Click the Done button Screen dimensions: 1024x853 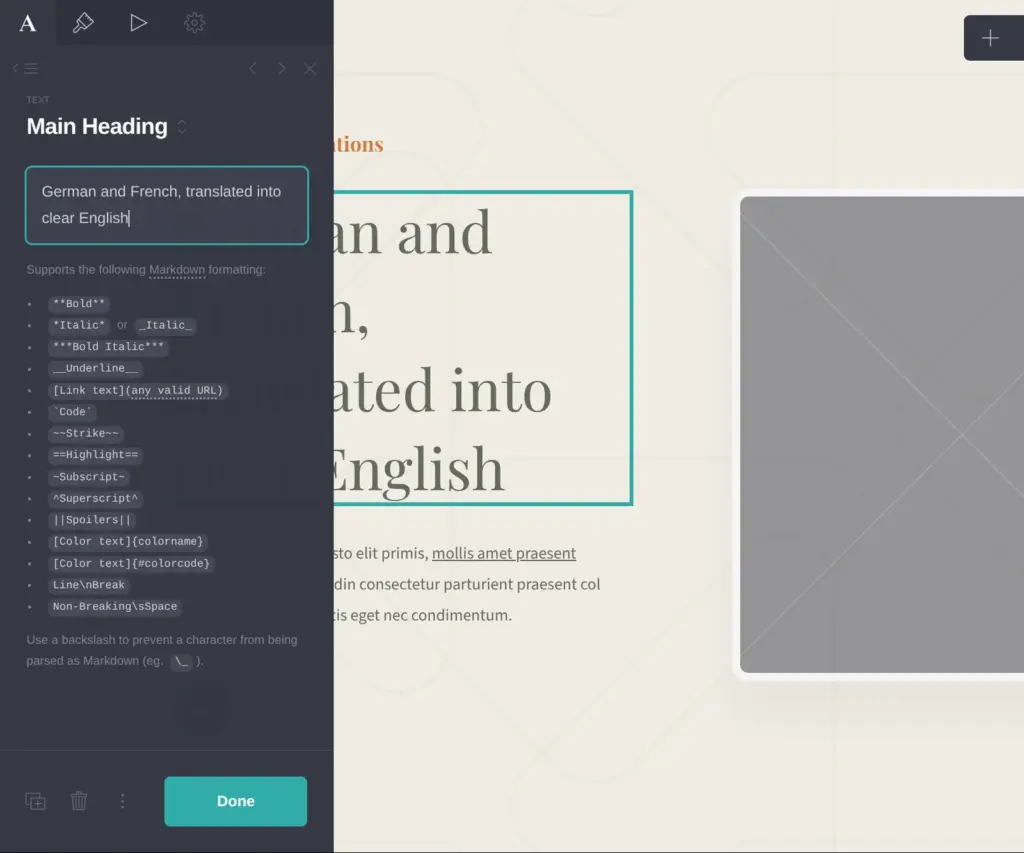(x=236, y=801)
